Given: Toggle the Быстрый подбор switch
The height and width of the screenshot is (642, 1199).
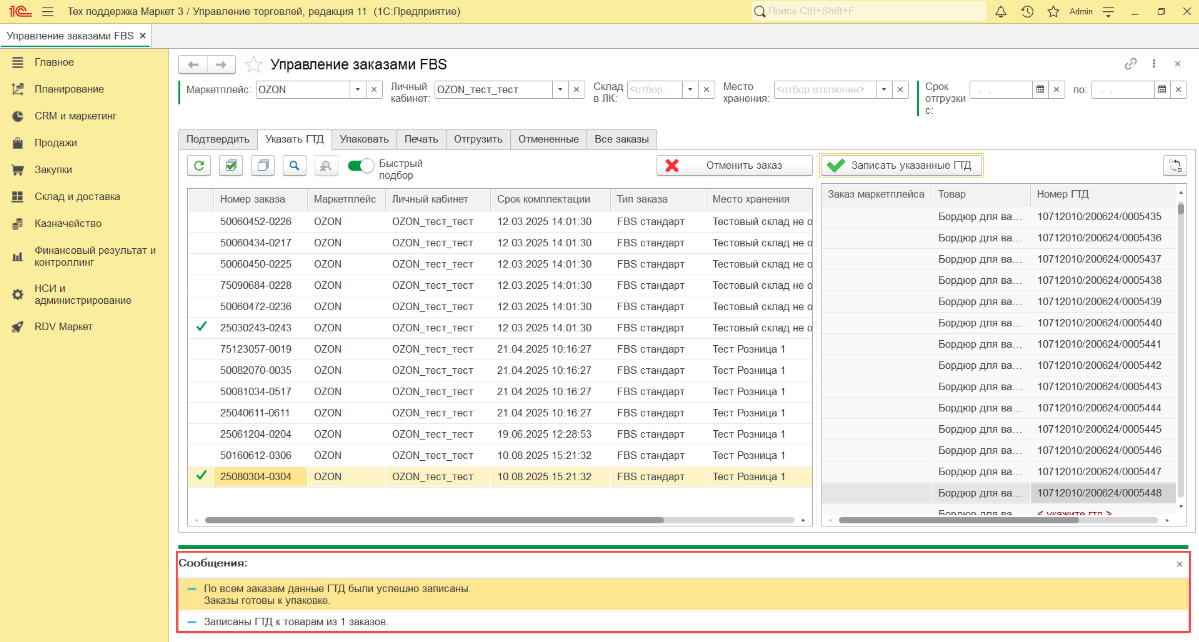Looking at the screenshot, I should click(x=360, y=165).
